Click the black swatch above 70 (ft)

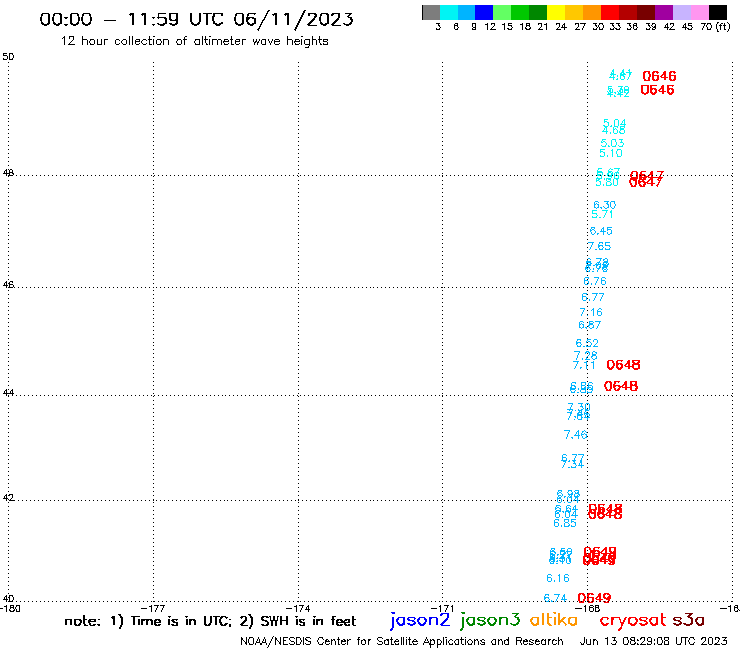(x=717, y=12)
